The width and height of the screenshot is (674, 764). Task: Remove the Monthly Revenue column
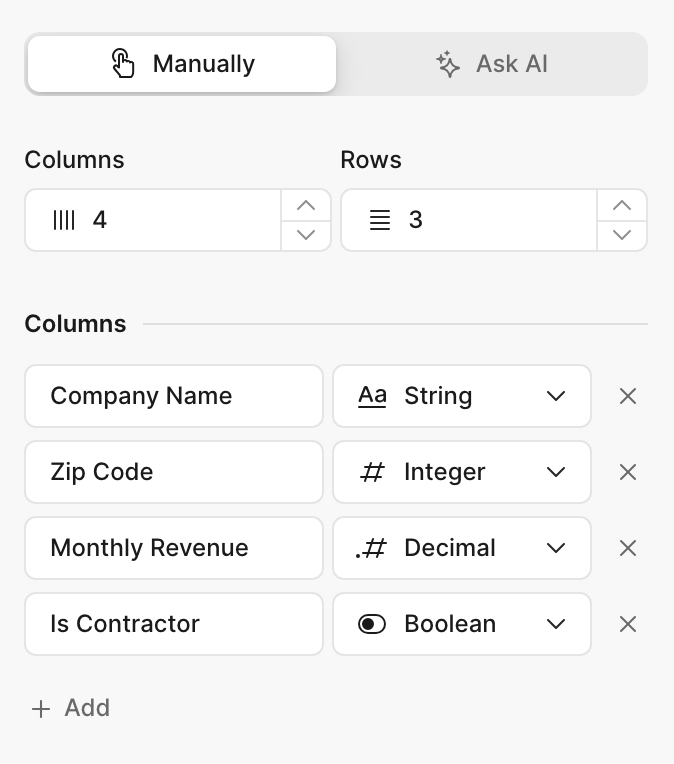point(628,548)
